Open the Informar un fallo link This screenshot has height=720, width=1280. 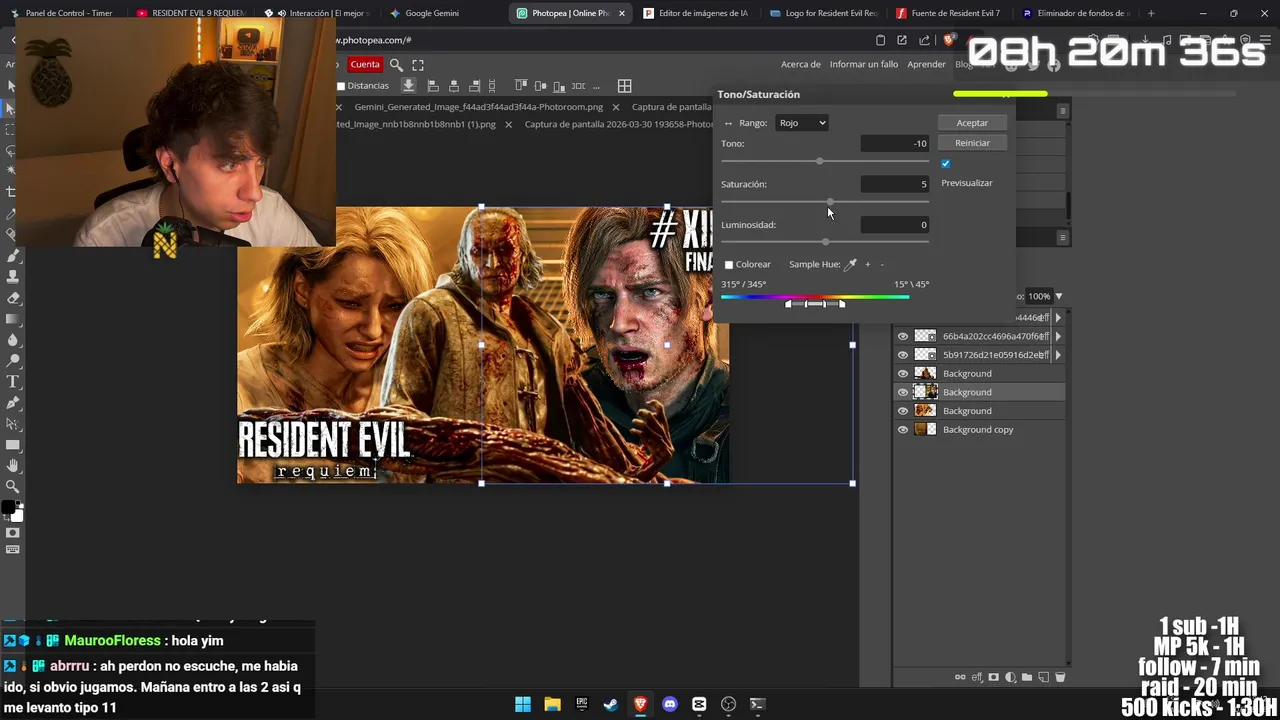point(864,64)
